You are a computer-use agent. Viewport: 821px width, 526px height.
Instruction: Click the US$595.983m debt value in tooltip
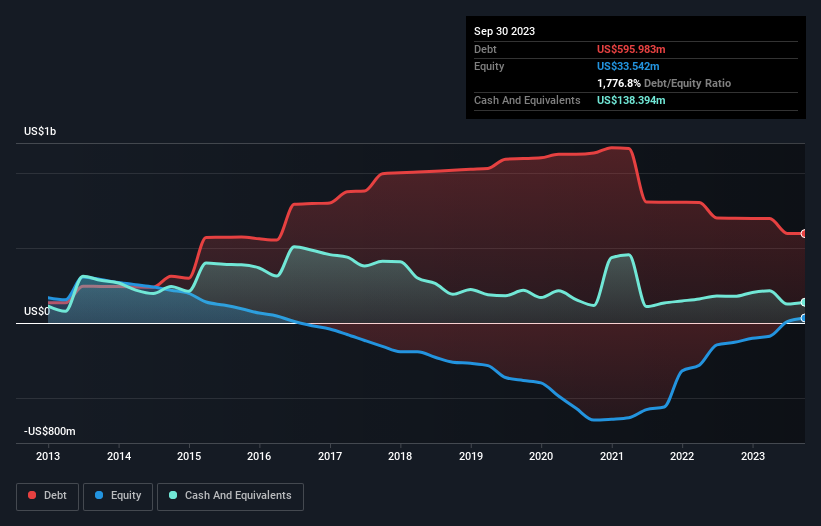coord(631,49)
